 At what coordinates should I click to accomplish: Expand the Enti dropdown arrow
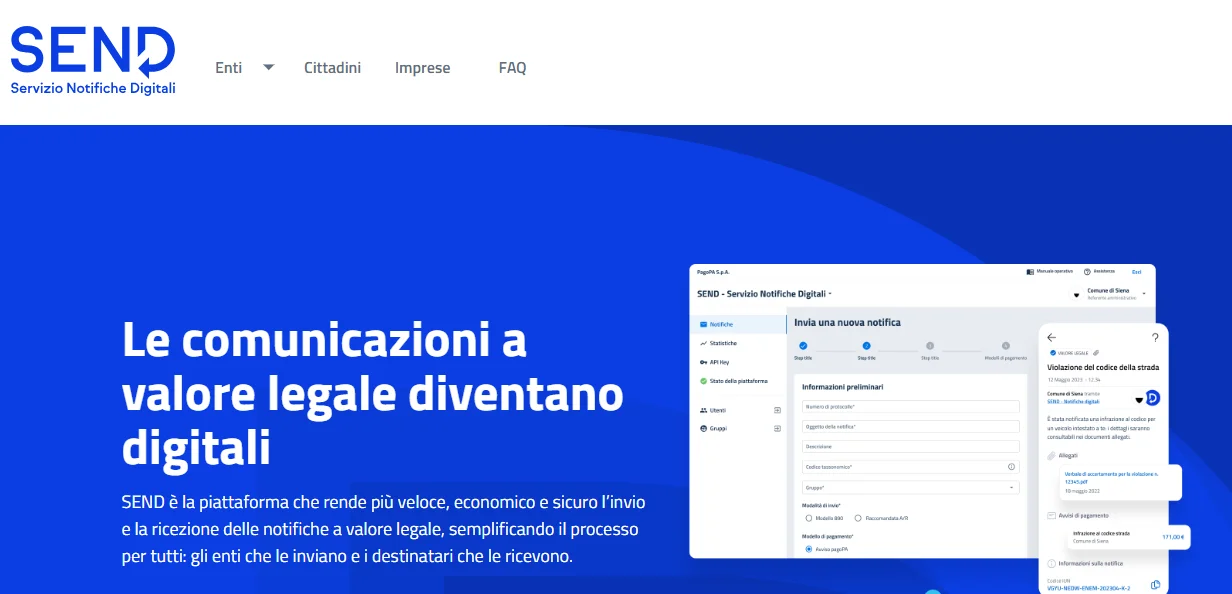click(x=268, y=68)
